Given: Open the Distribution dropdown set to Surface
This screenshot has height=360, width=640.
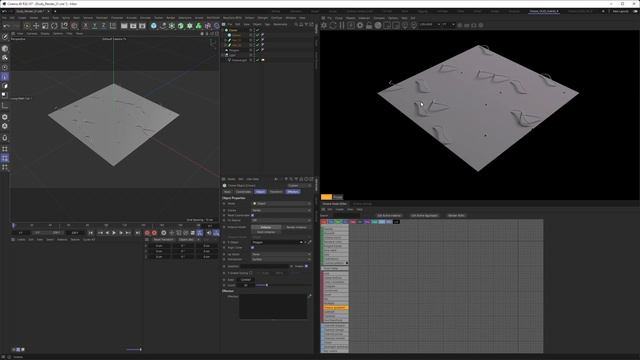Looking at the screenshot, I should coord(281,259).
